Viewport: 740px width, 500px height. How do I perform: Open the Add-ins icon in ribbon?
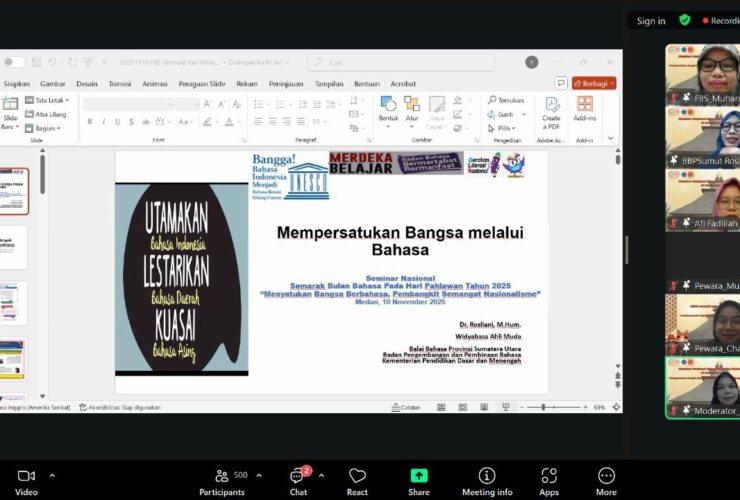(584, 108)
